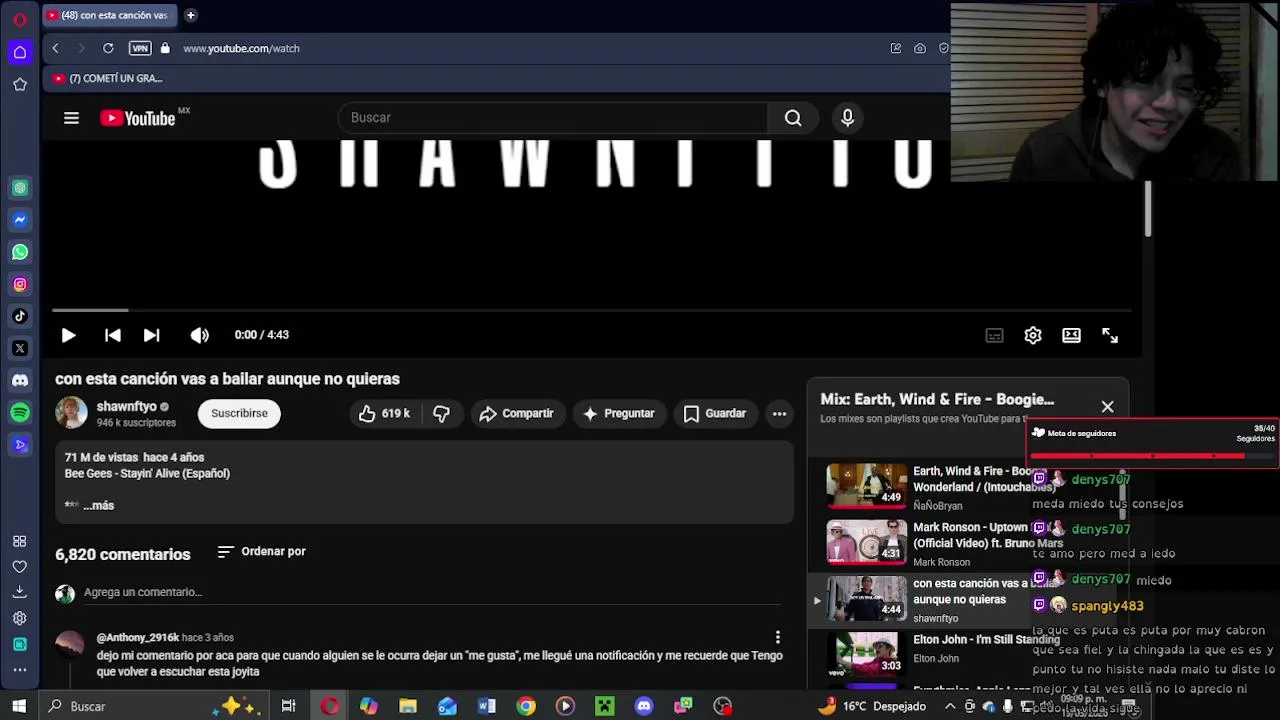Click the 'Agrega un comentario' field
Screen dimensions: 1280x720
click(432, 592)
